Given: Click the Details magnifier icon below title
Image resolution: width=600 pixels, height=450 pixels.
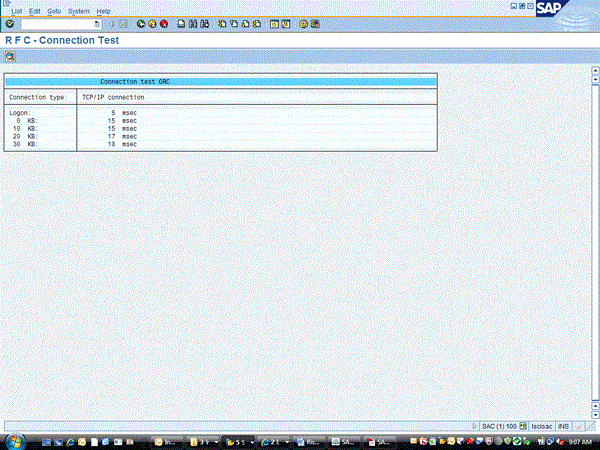Looking at the screenshot, I should tap(10, 56).
